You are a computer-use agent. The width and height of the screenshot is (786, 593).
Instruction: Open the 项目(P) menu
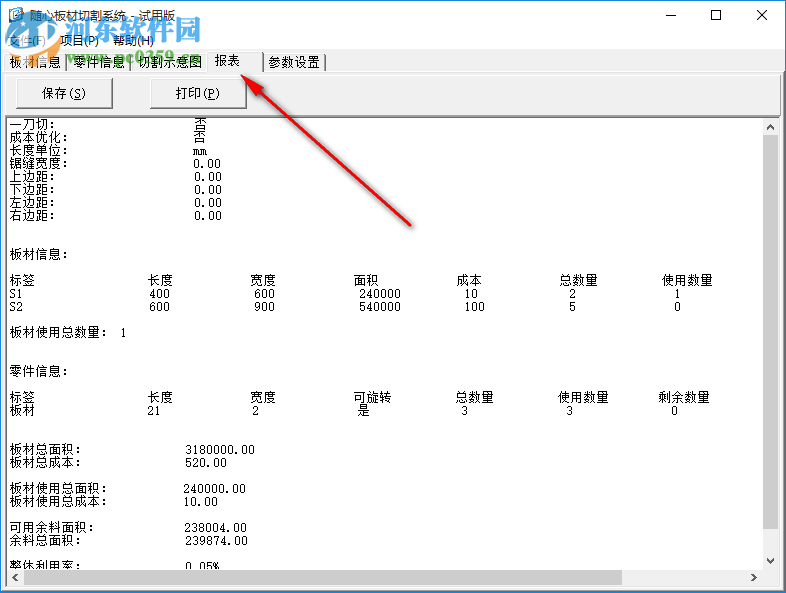click(79, 41)
